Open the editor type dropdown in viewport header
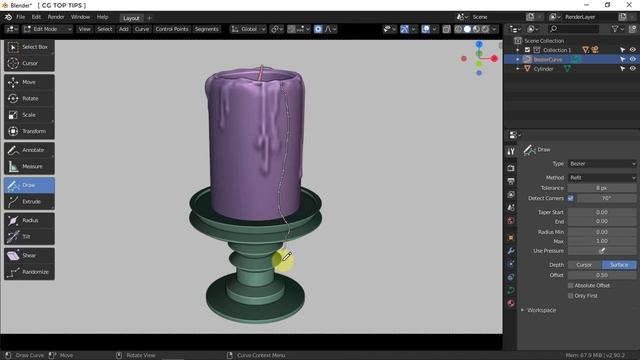 [x=11, y=29]
